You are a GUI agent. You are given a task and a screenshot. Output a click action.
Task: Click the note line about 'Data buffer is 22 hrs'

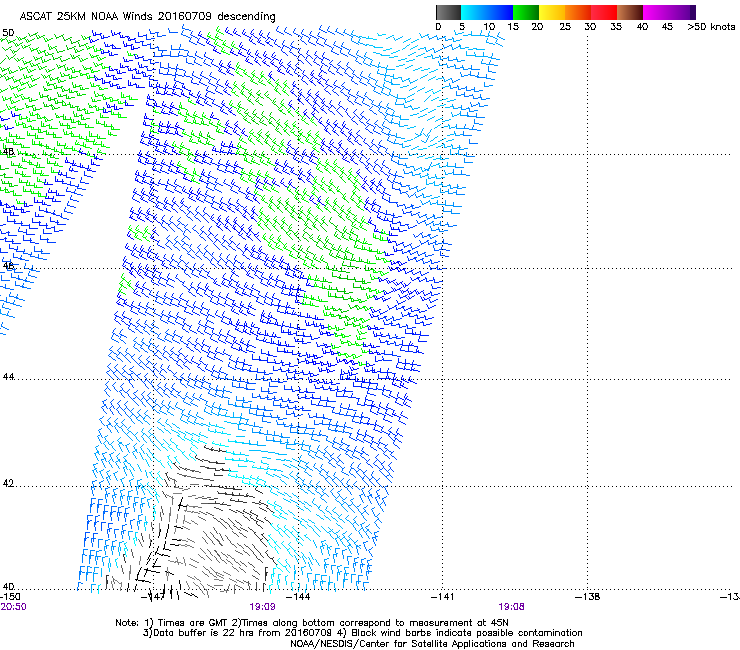pyautogui.click(x=362, y=633)
